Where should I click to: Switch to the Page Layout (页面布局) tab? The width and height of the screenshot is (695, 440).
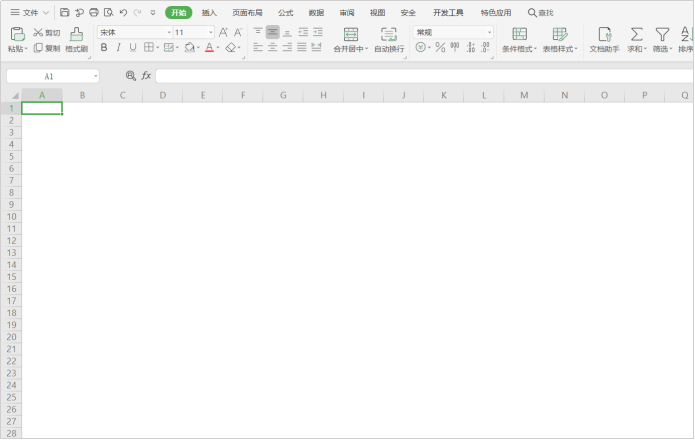click(247, 12)
